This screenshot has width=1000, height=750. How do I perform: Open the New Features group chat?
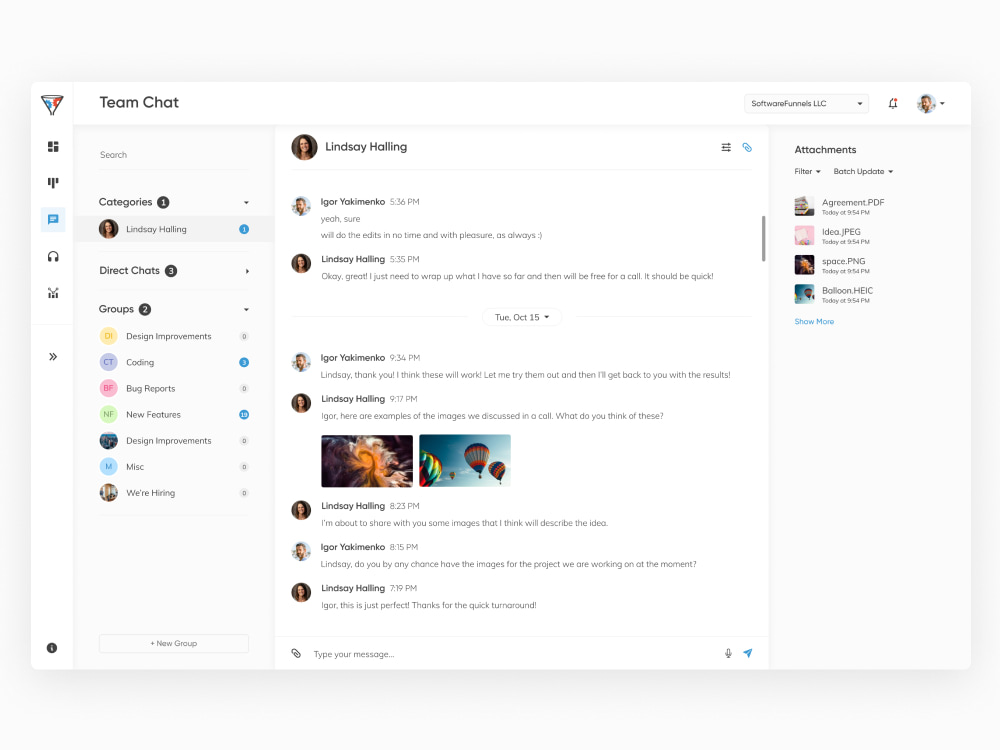[174, 415]
